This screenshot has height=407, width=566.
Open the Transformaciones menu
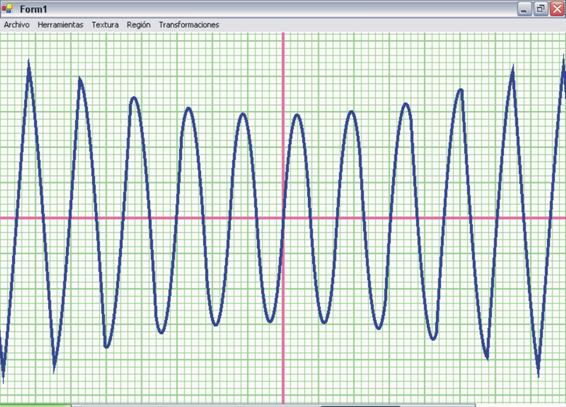click(189, 25)
